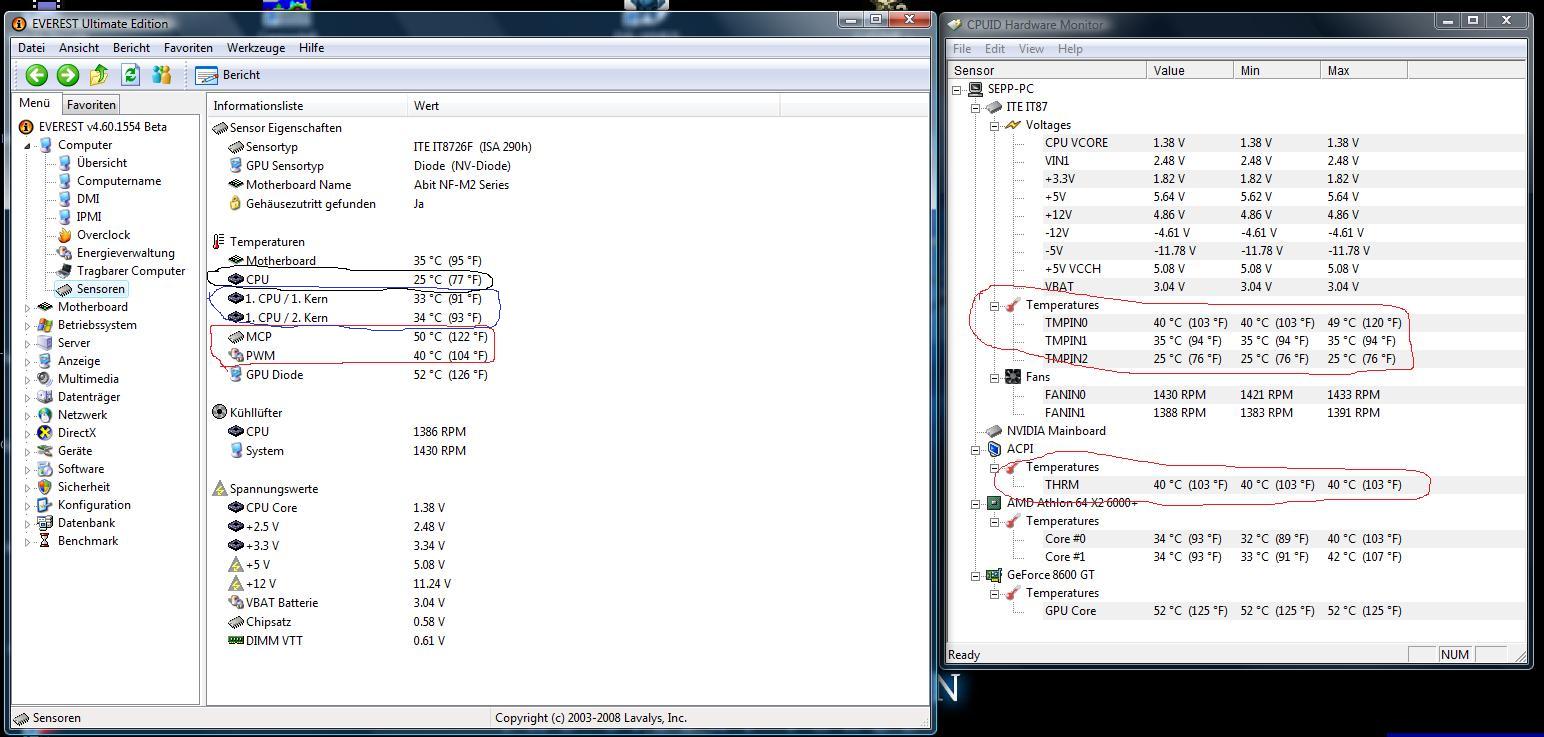The image size is (1544, 737).
Task: Click the Min column header in Hardware Monitor
Action: [1277, 71]
